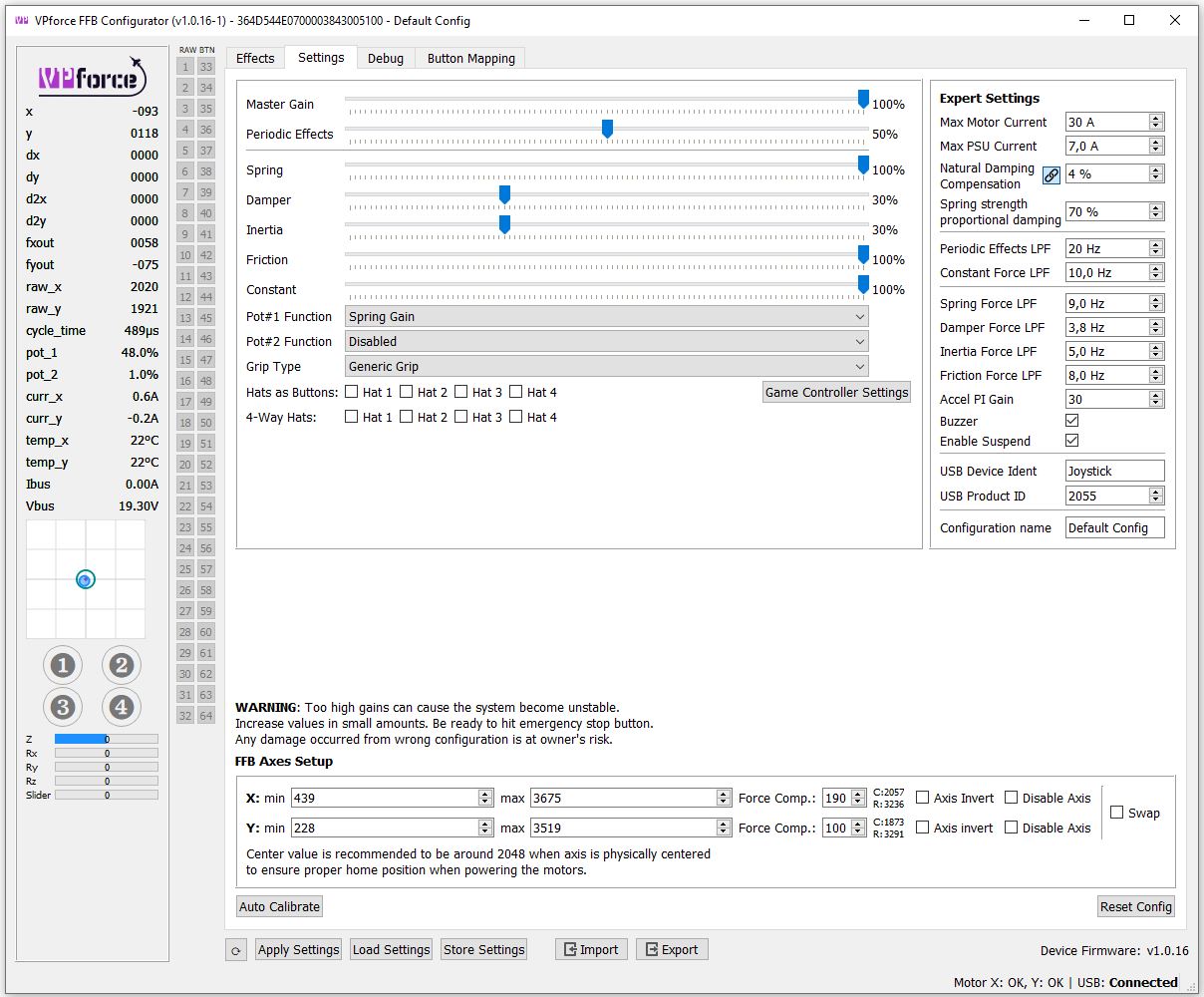This screenshot has height=997, width=1204.
Task: Switch to the Effects tab
Action: pos(255,58)
